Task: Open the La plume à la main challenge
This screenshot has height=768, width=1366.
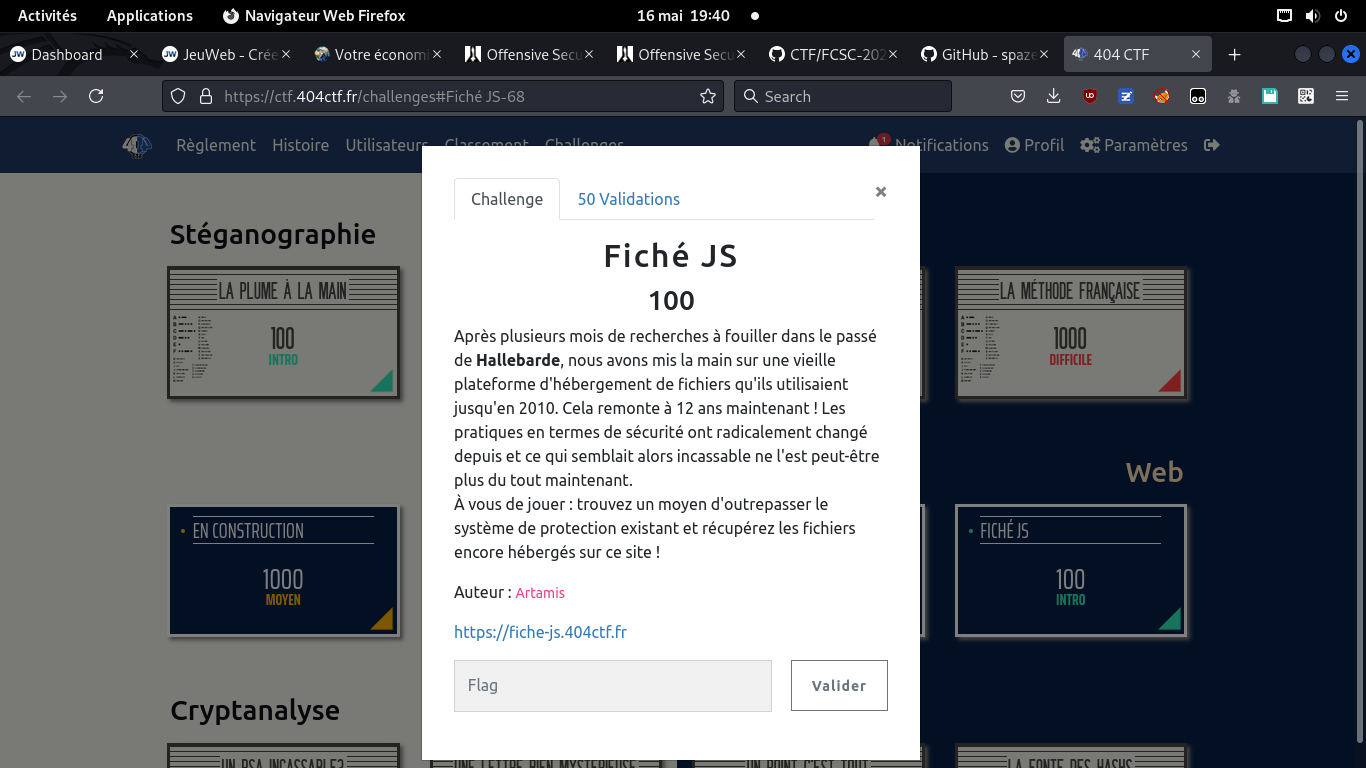Action: (x=283, y=332)
